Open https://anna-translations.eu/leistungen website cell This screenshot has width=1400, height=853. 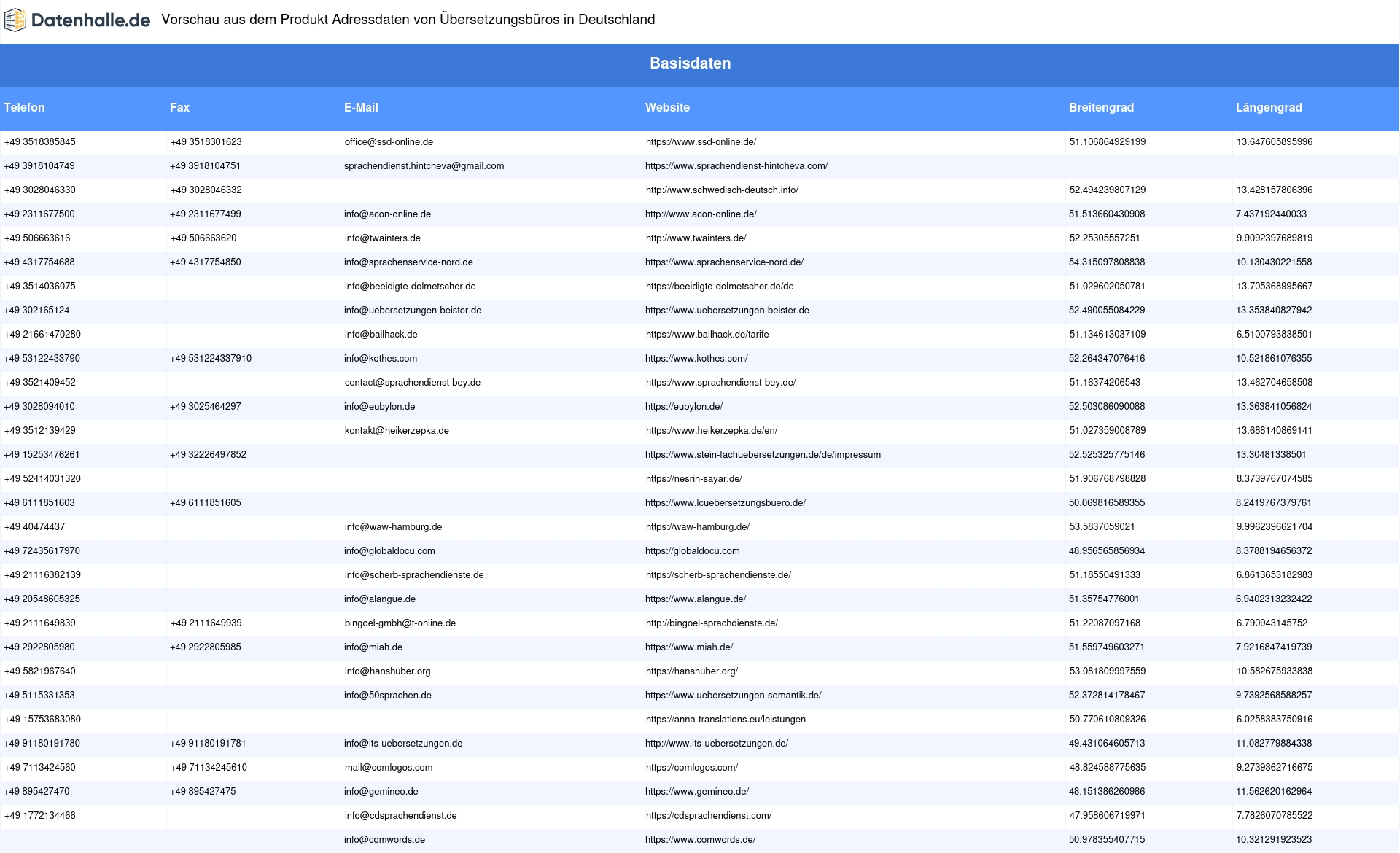coord(726,720)
